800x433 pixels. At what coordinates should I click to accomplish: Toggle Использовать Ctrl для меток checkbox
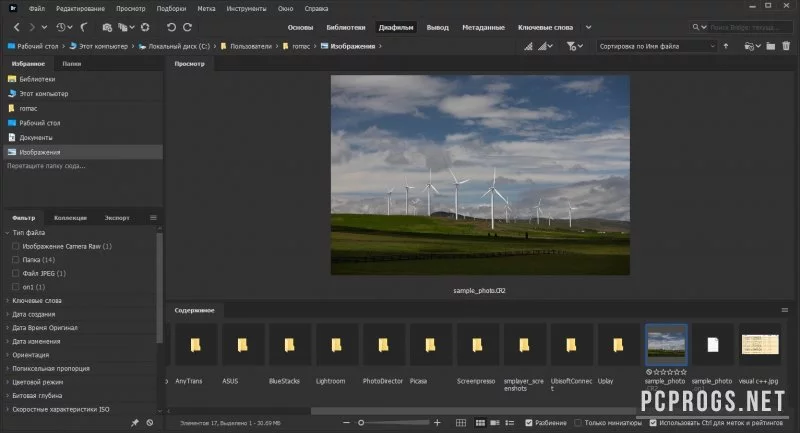(x=653, y=423)
